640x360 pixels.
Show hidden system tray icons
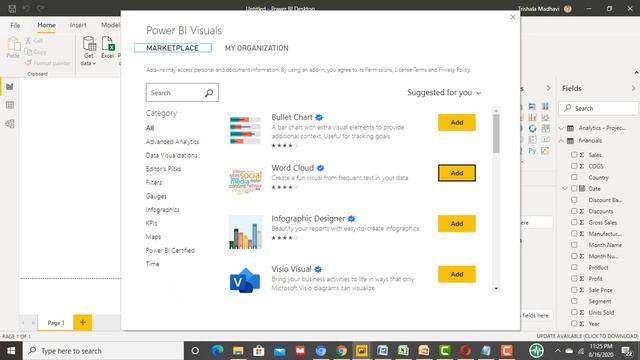coord(557,351)
